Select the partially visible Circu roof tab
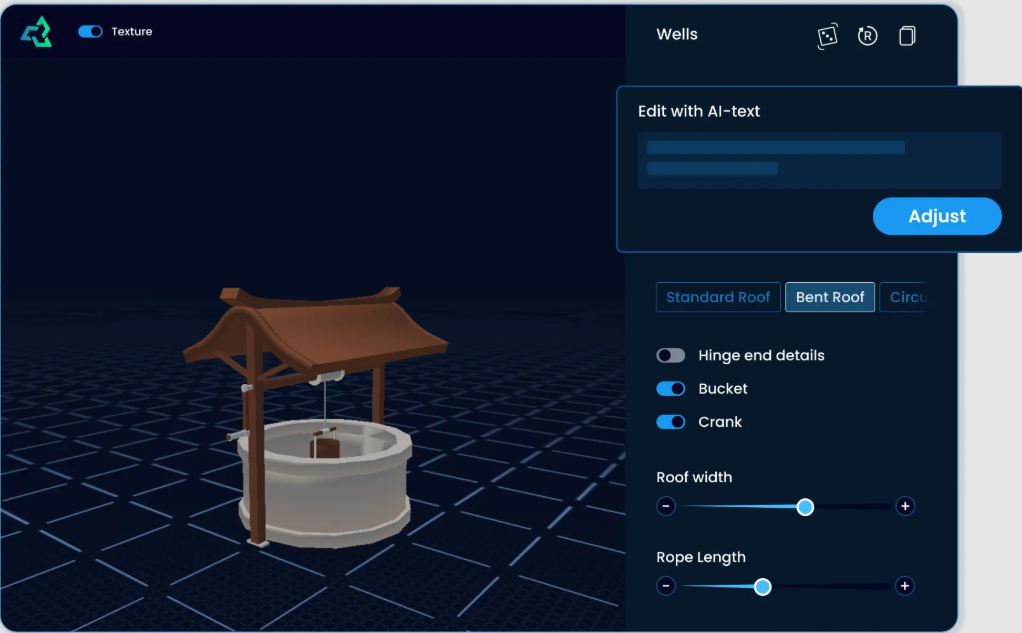Screen dimensions: 1022x633 point(903,297)
